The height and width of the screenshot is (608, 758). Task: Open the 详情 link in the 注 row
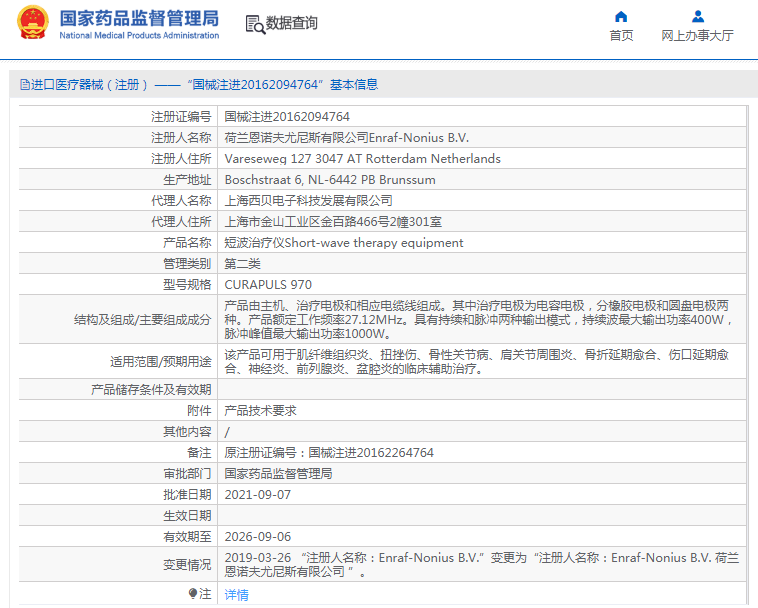pyautogui.click(x=236, y=594)
